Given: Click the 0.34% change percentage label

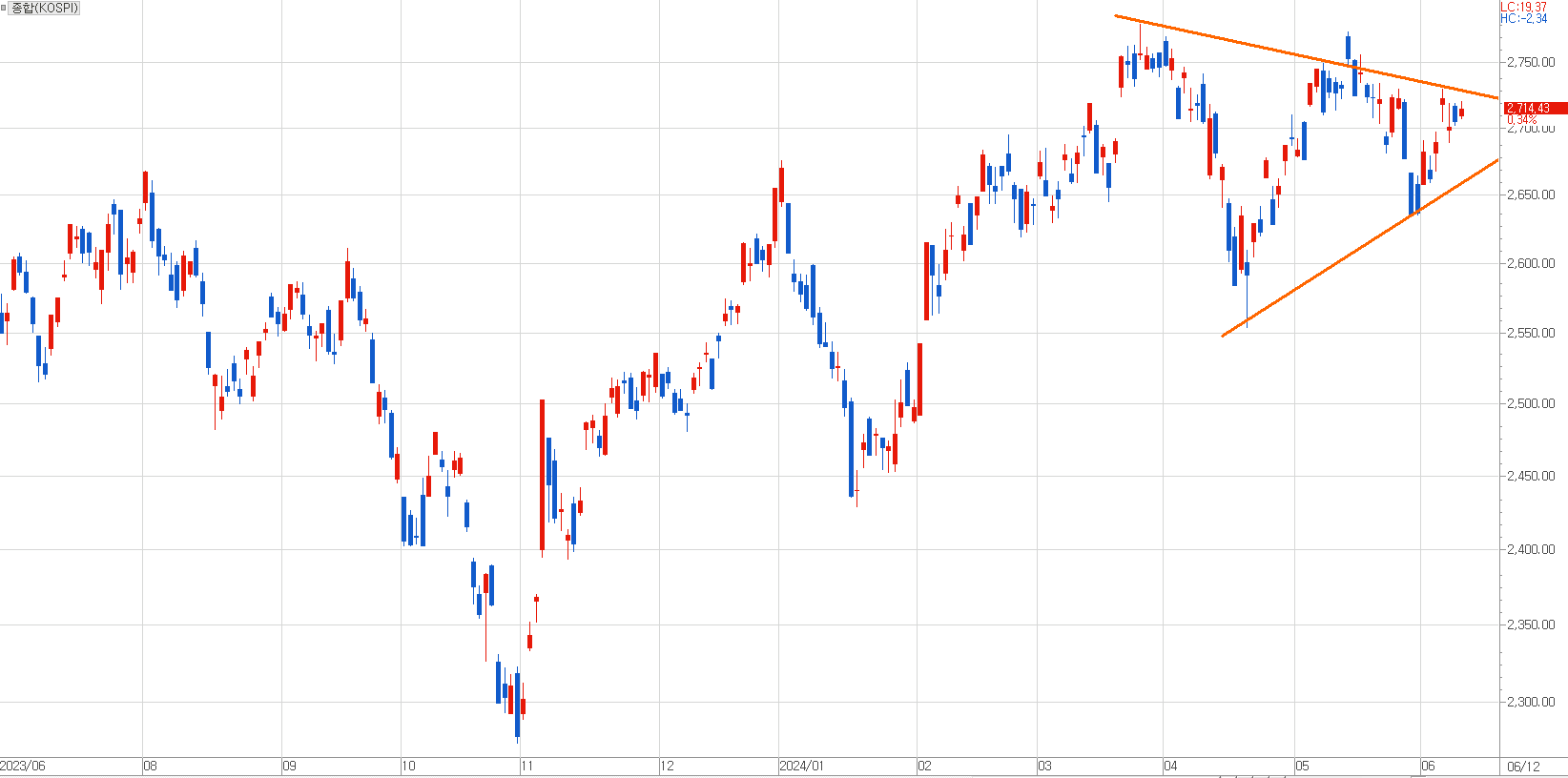Looking at the screenshot, I should coord(1522,120).
